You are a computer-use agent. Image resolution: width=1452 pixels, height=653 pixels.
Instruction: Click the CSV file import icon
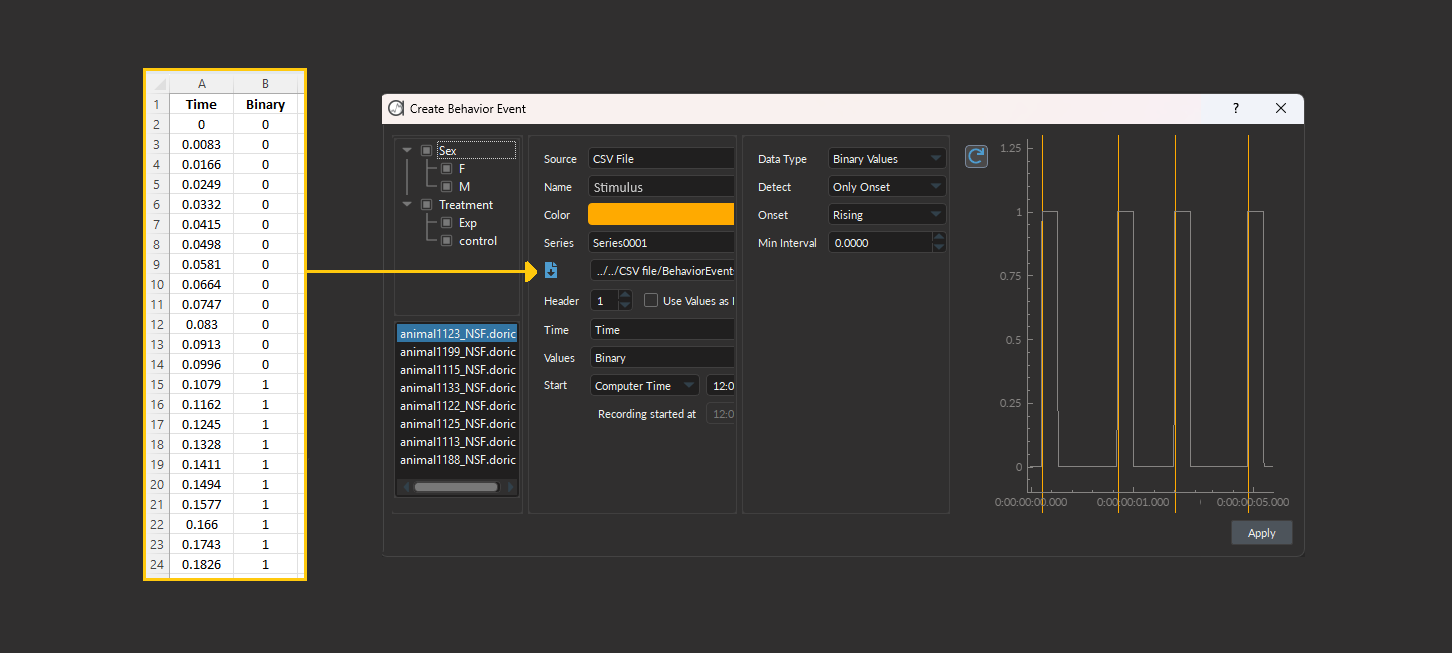pyautogui.click(x=551, y=270)
